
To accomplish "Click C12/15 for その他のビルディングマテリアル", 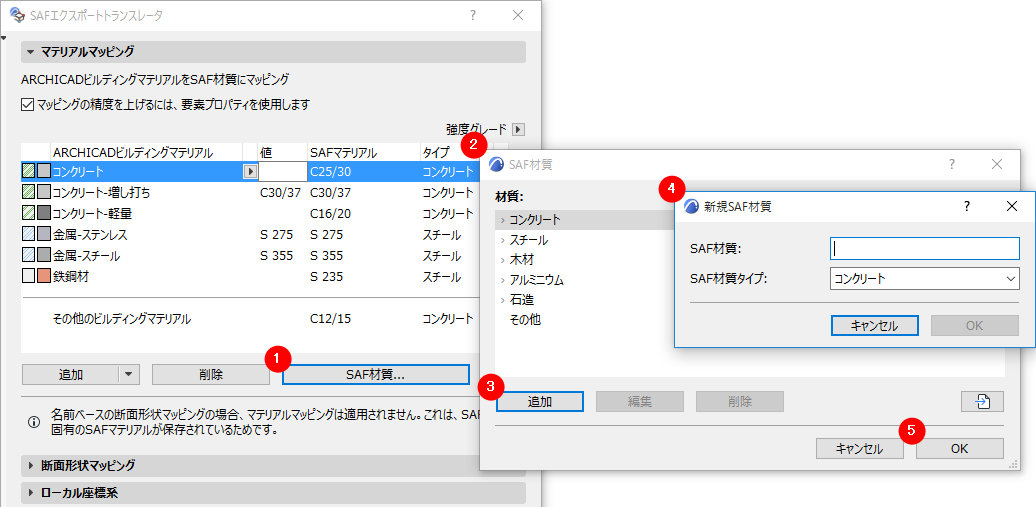I will pyautogui.click(x=330, y=319).
